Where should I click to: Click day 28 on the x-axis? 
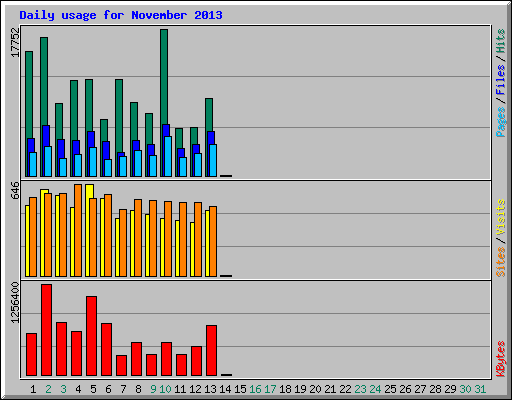[435, 389]
